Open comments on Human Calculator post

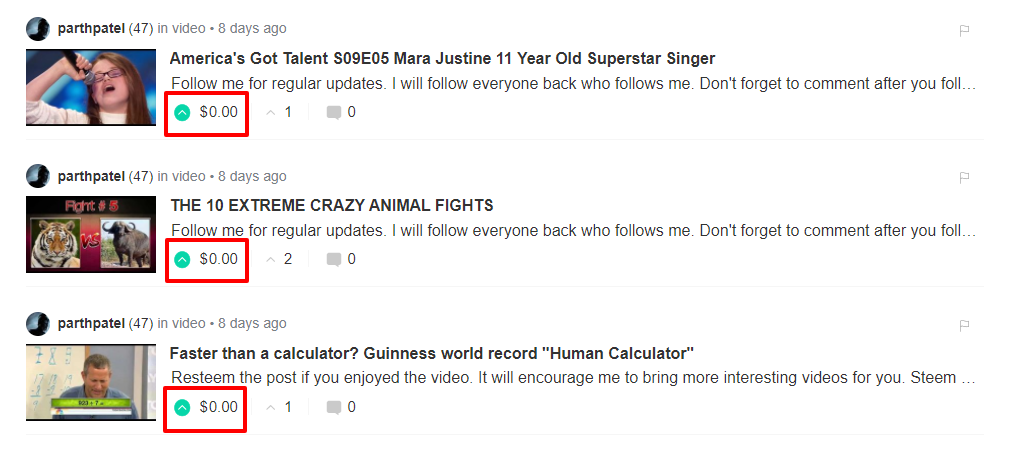[340, 408]
